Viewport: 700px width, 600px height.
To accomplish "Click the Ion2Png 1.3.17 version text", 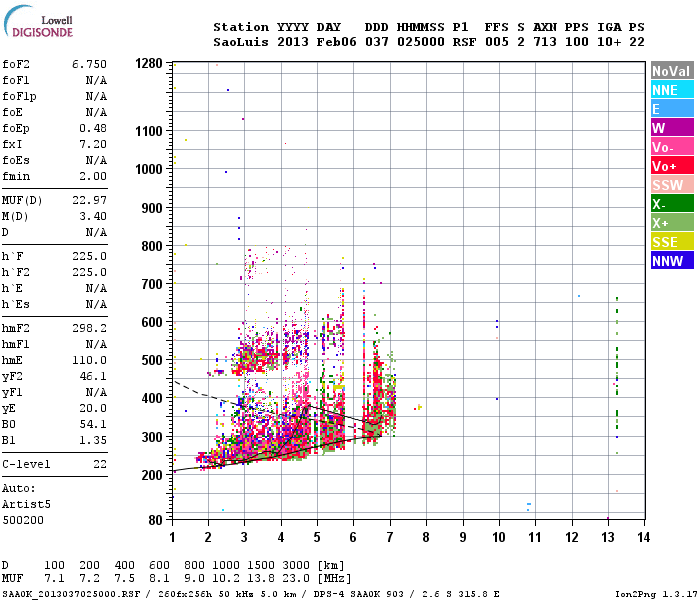I will tap(656, 594).
